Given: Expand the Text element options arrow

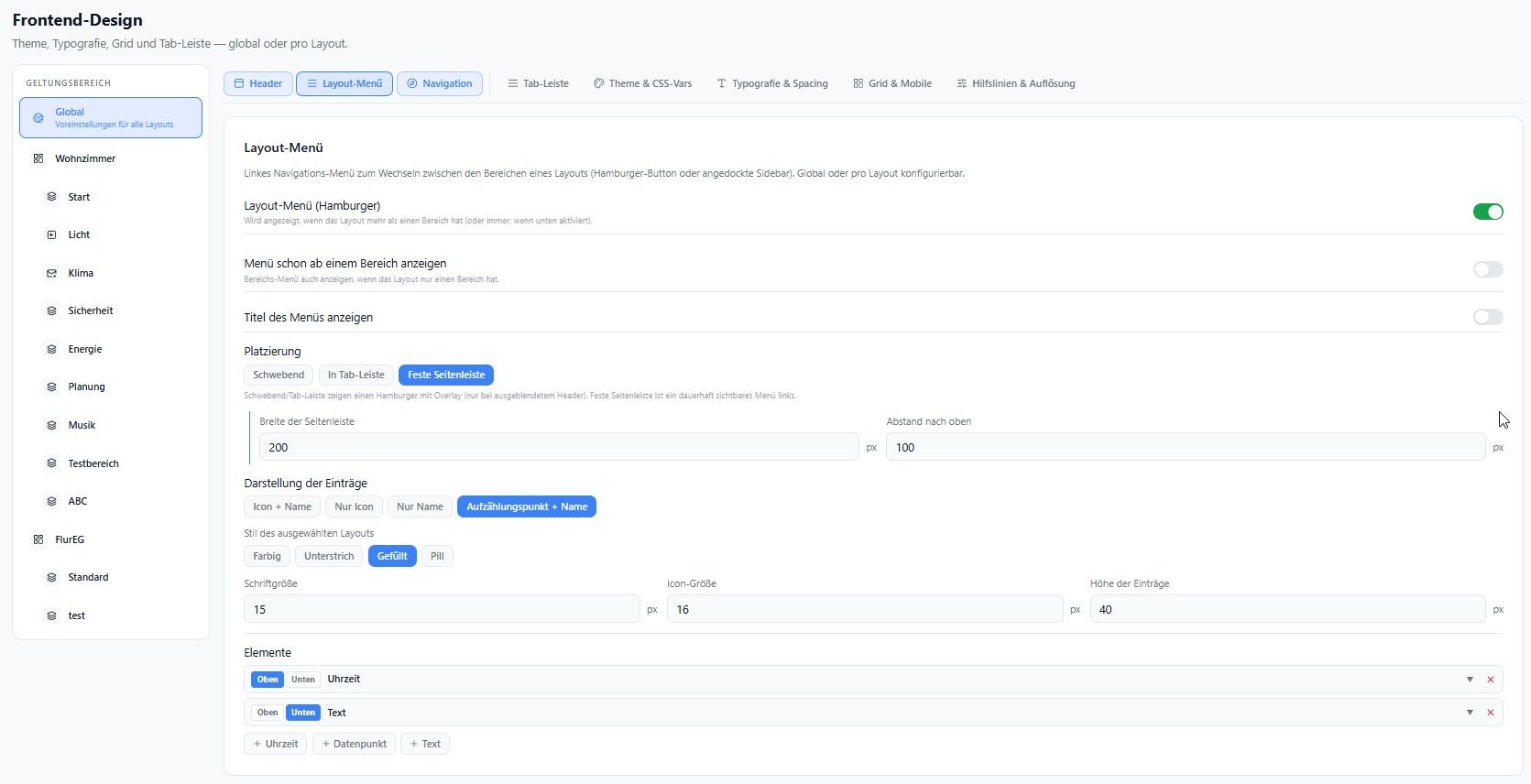Looking at the screenshot, I should pos(1470,713).
